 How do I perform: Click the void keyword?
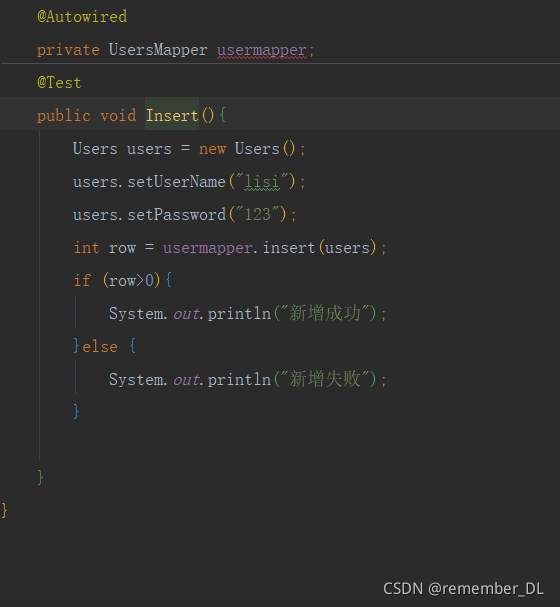pos(118,116)
